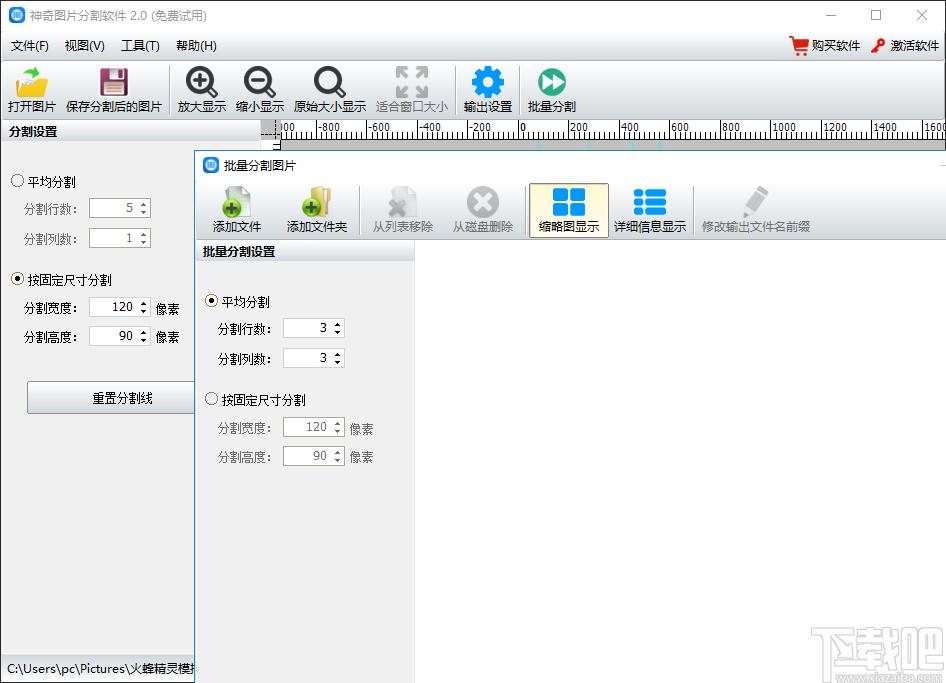
Task: Select 缩略图显示 thumbnail view
Action: [x=568, y=210]
